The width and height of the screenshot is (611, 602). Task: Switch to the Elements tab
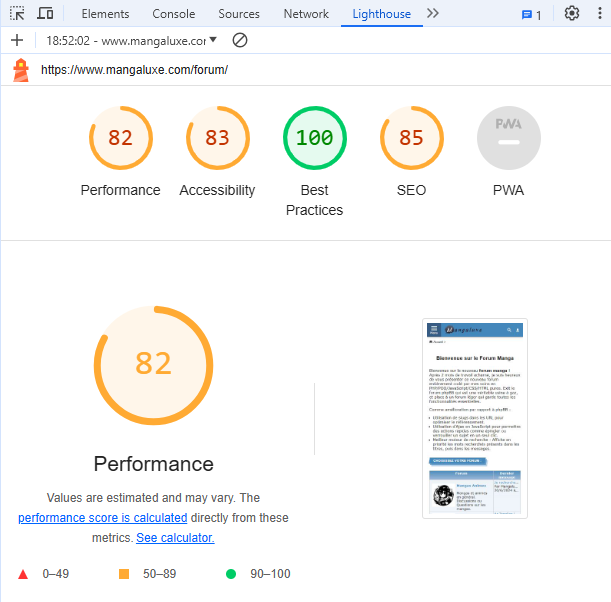pyautogui.click(x=105, y=14)
